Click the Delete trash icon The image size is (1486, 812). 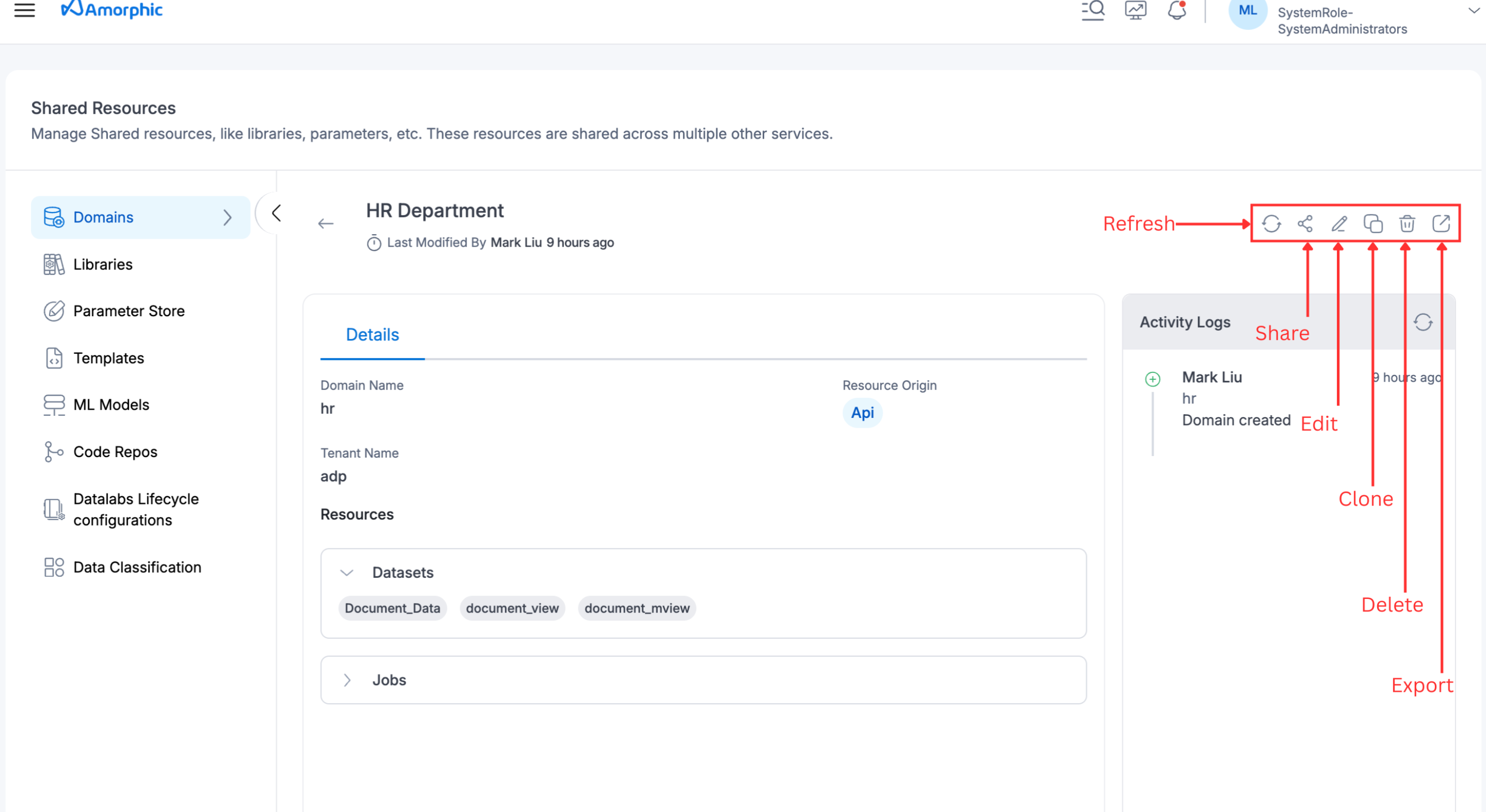click(1407, 223)
